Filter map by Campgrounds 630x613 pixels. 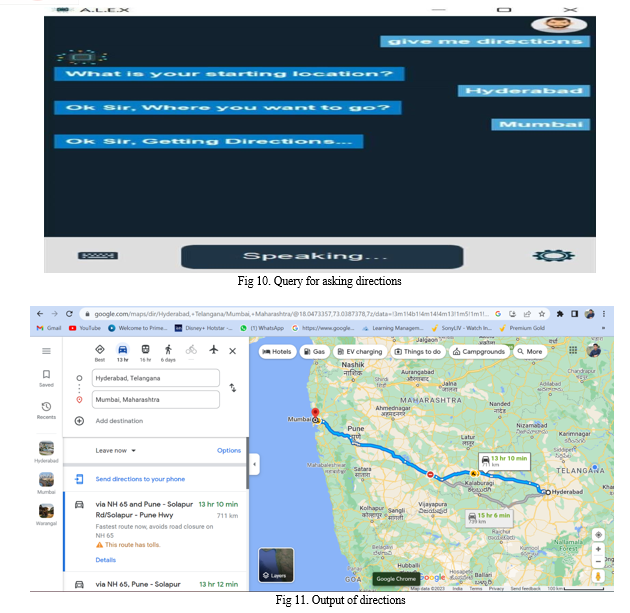coord(479,351)
